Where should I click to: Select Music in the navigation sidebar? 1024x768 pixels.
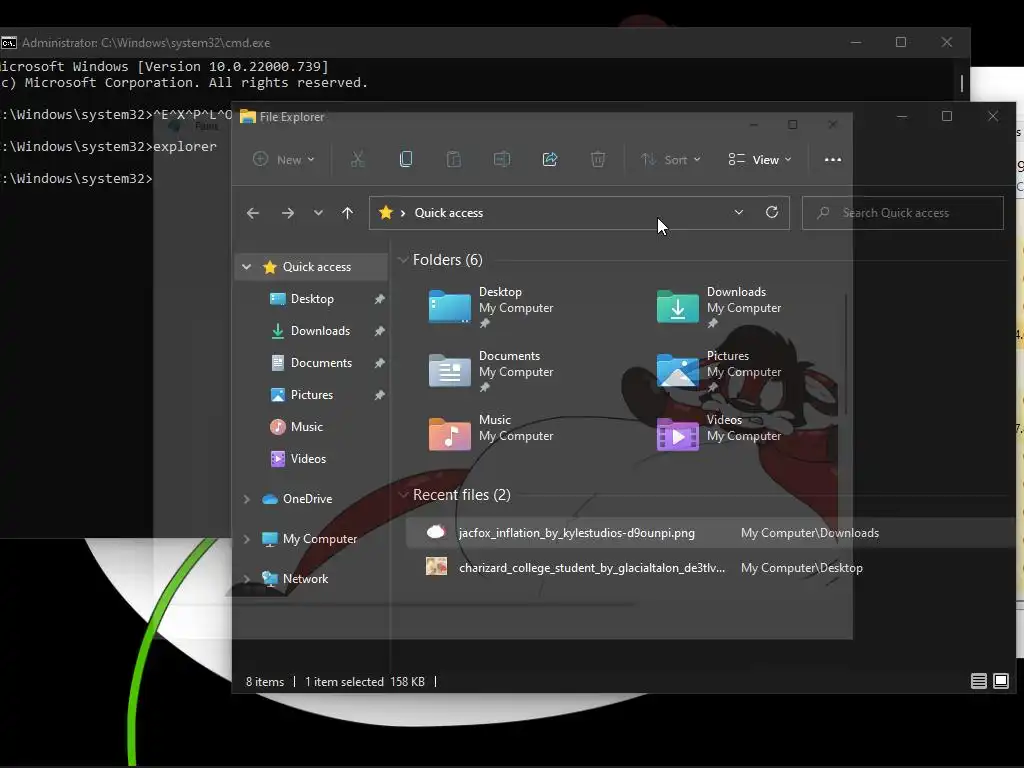pyautogui.click(x=306, y=427)
